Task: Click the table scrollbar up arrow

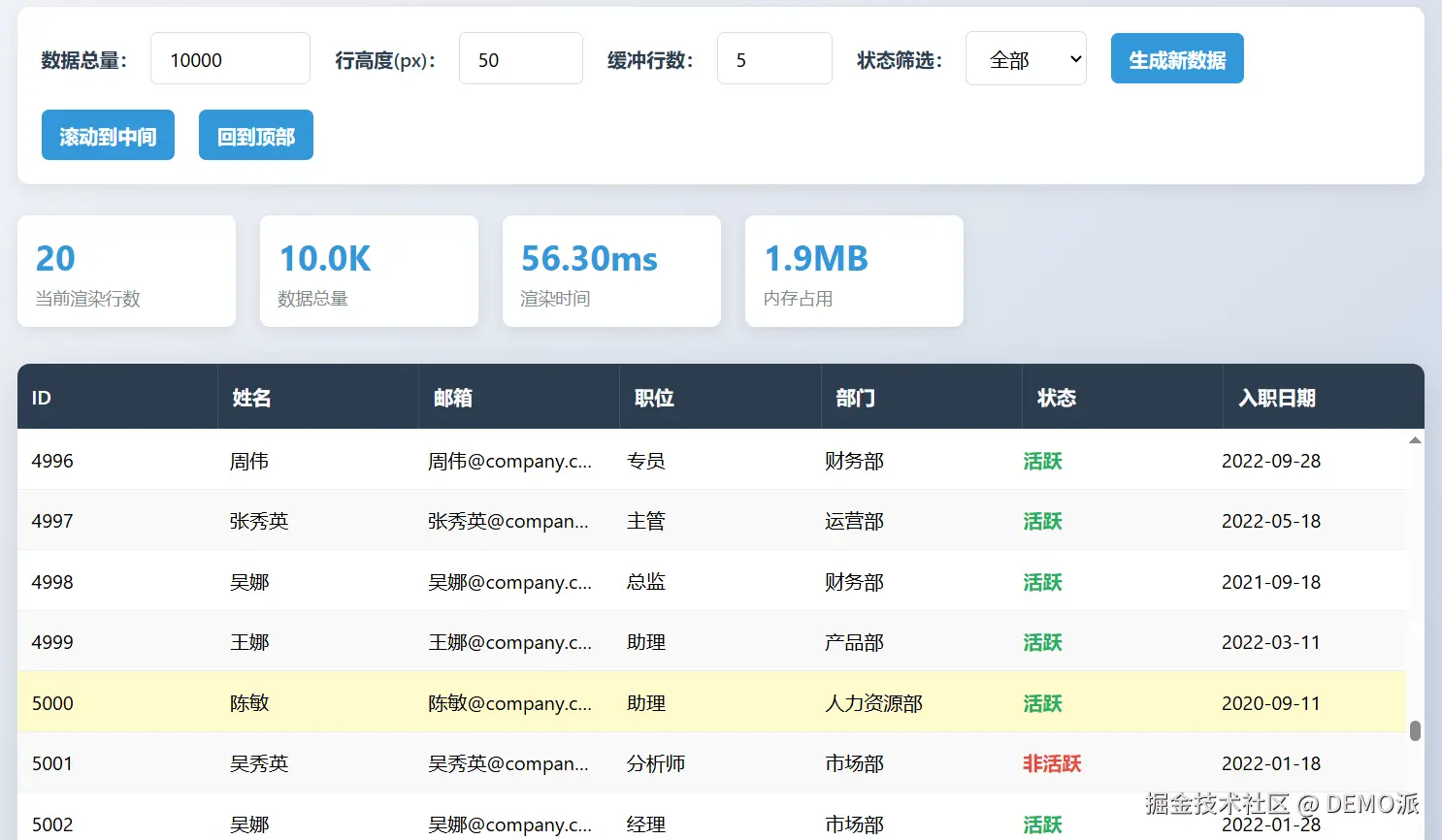Action: point(1415,440)
